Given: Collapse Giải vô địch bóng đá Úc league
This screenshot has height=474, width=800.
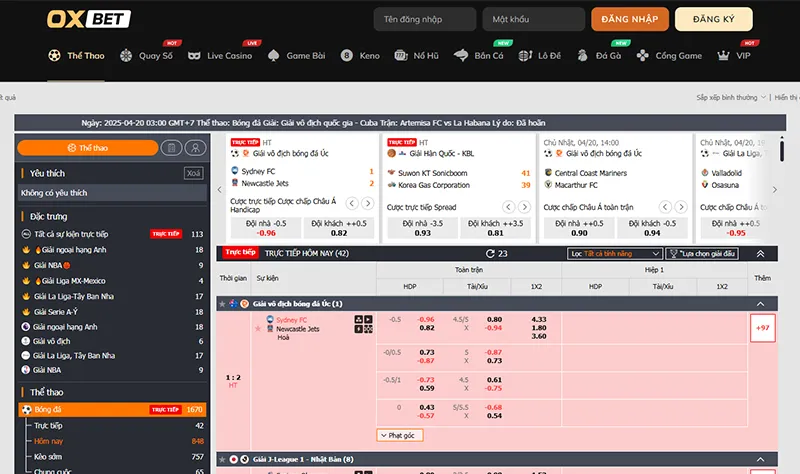Looking at the screenshot, I should coord(760,304).
